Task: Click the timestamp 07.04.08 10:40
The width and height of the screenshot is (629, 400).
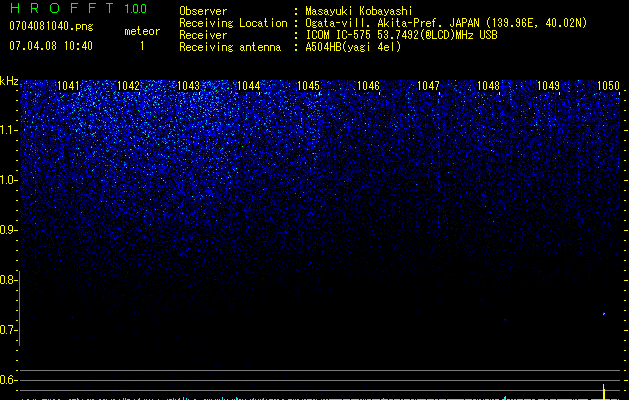Action: coord(51,46)
